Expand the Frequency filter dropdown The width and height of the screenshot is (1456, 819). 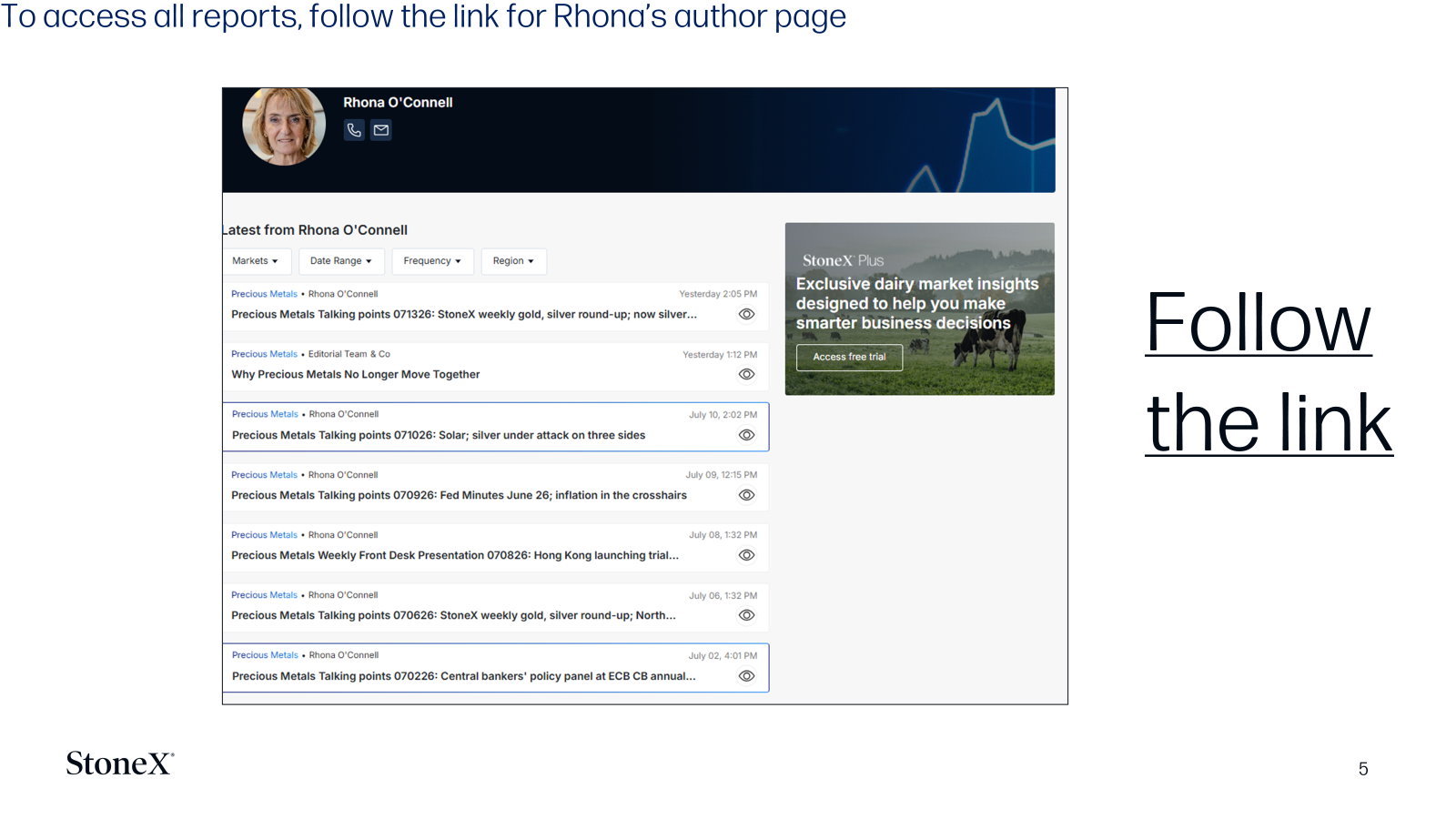(x=432, y=261)
